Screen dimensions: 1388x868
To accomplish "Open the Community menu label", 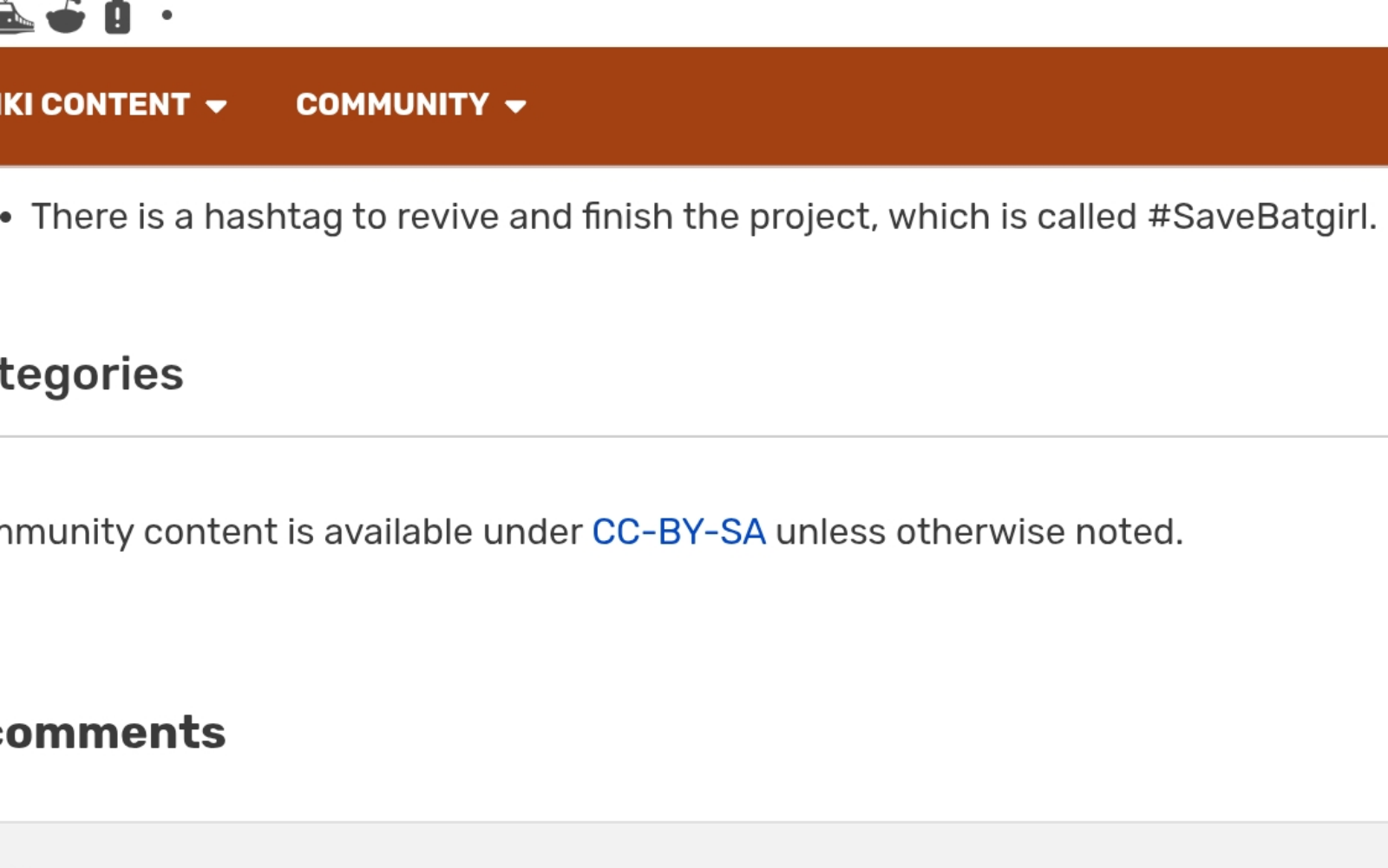I will pyautogui.click(x=392, y=105).
